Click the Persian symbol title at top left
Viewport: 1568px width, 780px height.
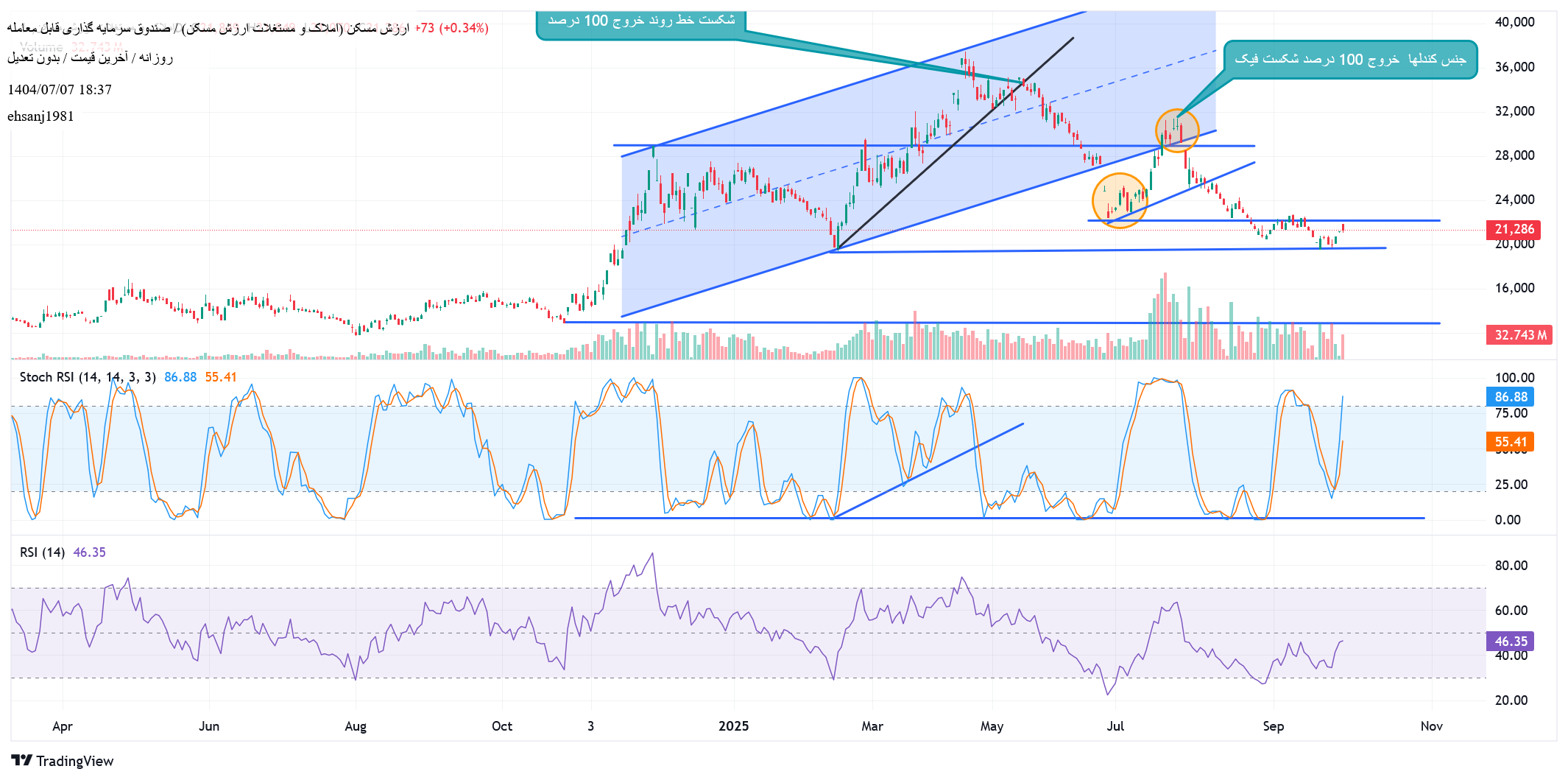click(208, 28)
